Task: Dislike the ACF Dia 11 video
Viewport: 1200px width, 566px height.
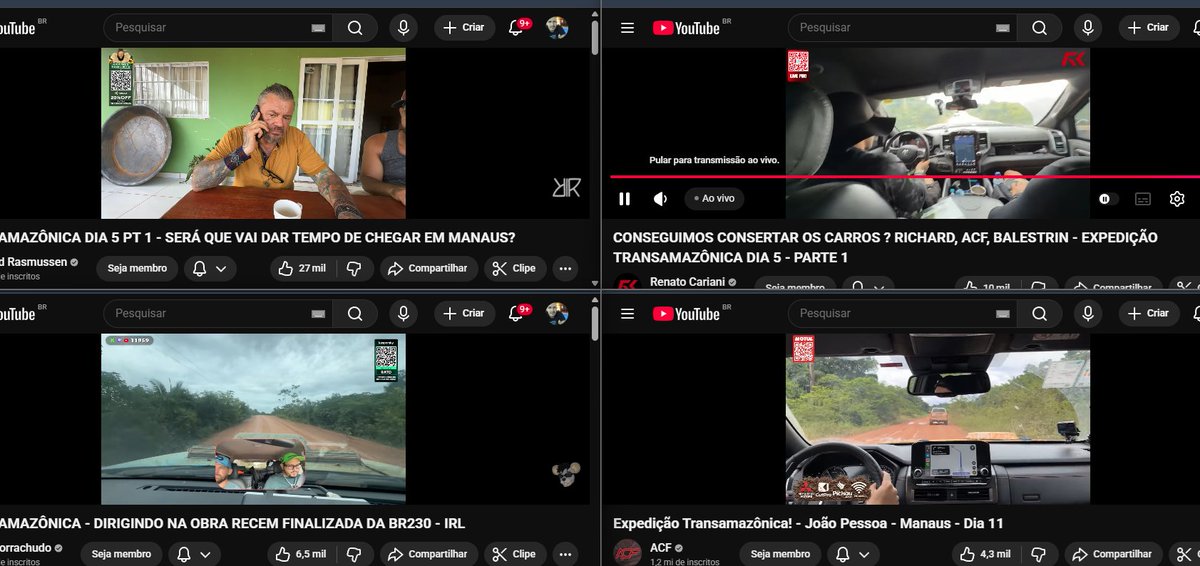Action: 1037,554
